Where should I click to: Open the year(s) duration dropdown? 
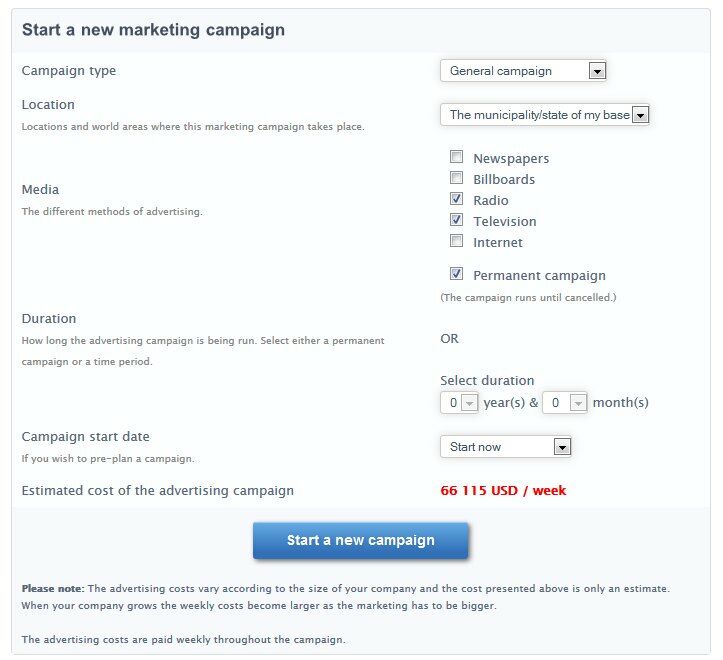pos(460,403)
